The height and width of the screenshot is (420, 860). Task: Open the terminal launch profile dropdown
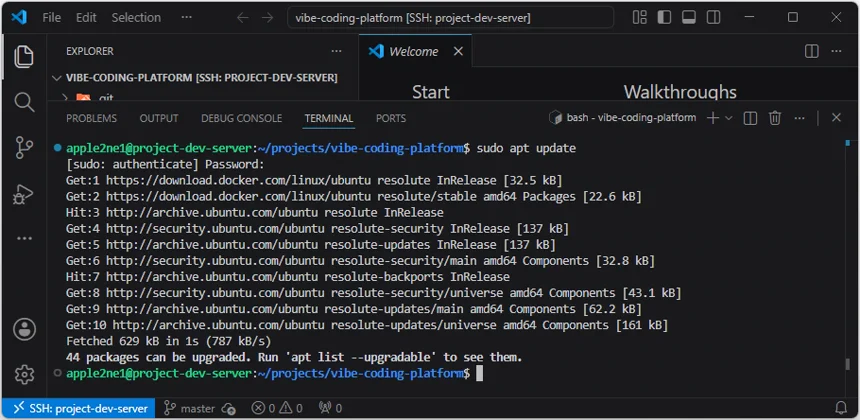[x=728, y=118]
